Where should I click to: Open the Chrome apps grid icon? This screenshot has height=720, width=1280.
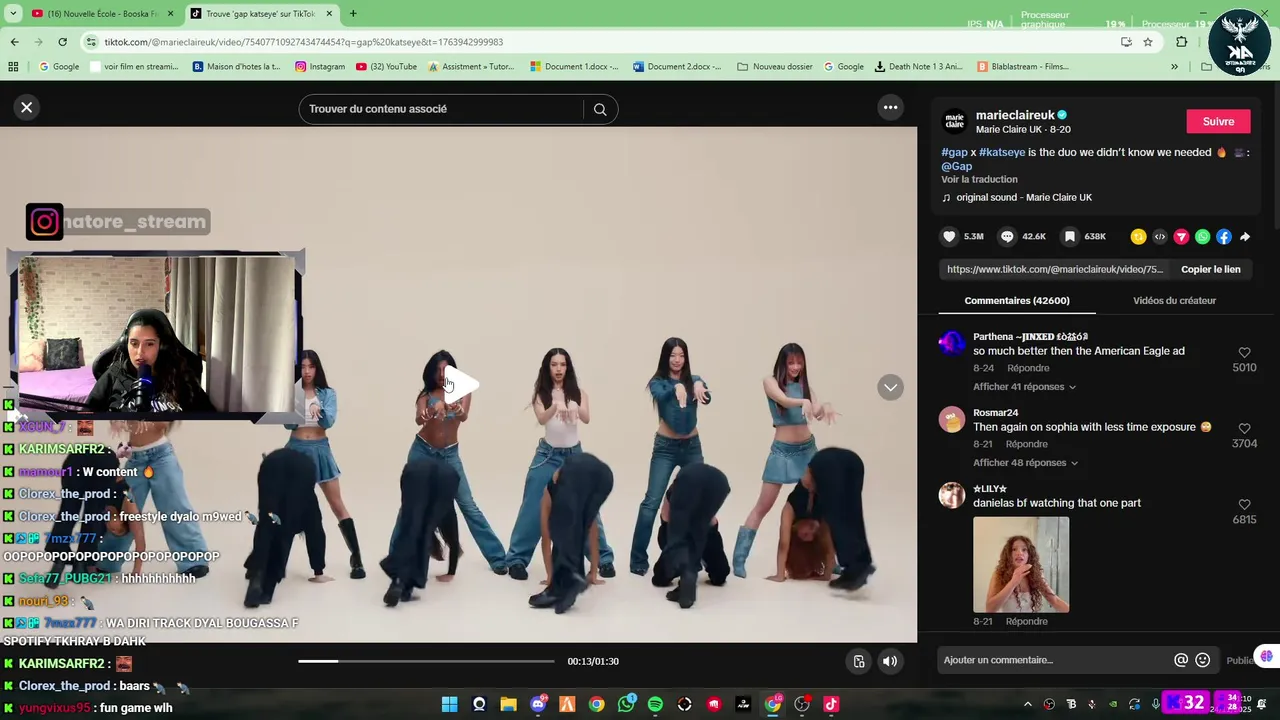tap(13, 67)
